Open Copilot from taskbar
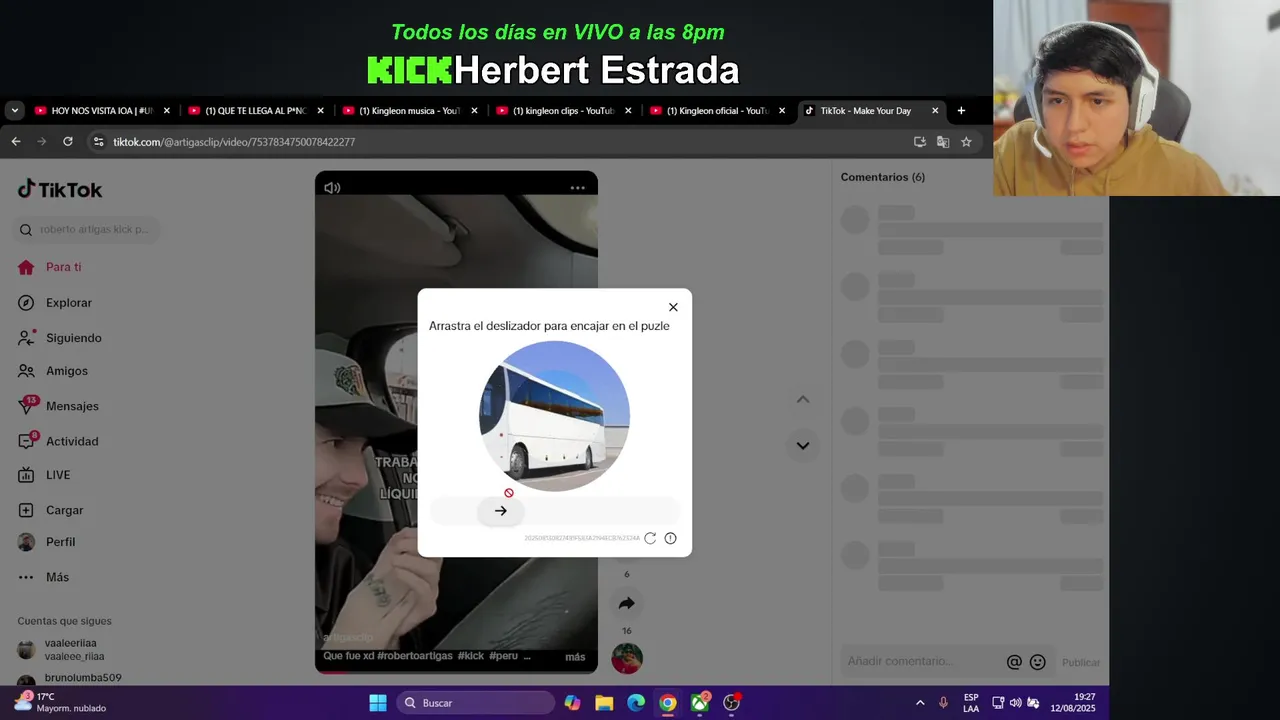The image size is (1280, 720). [572, 703]
